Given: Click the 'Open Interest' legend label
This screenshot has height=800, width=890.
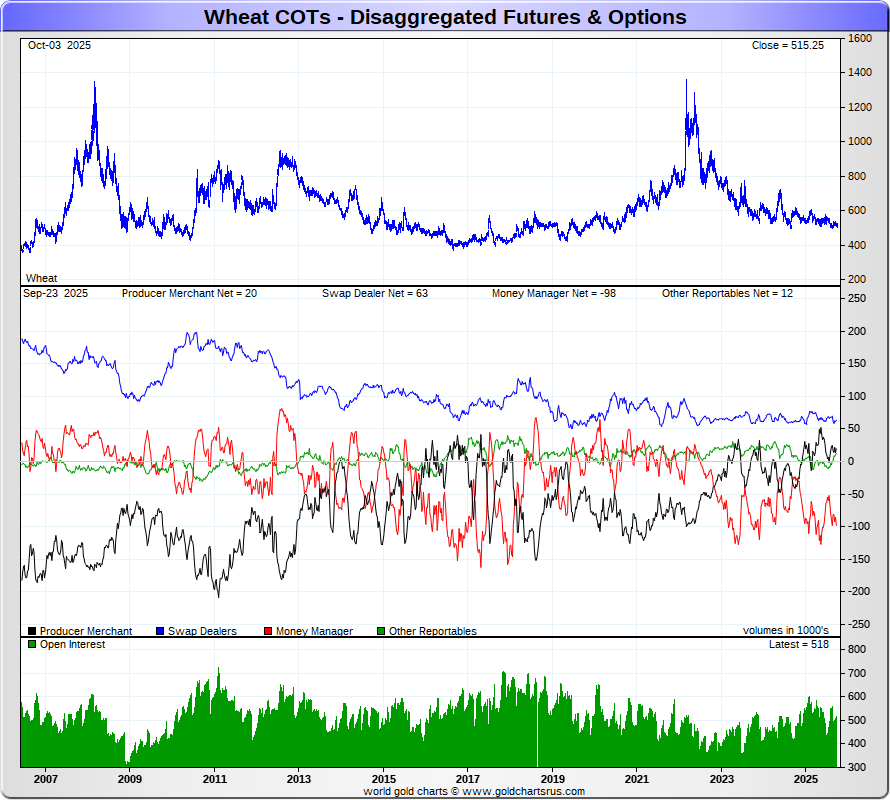Looking at the screenshot, I should pyautogui.click(x=72, y=644).
